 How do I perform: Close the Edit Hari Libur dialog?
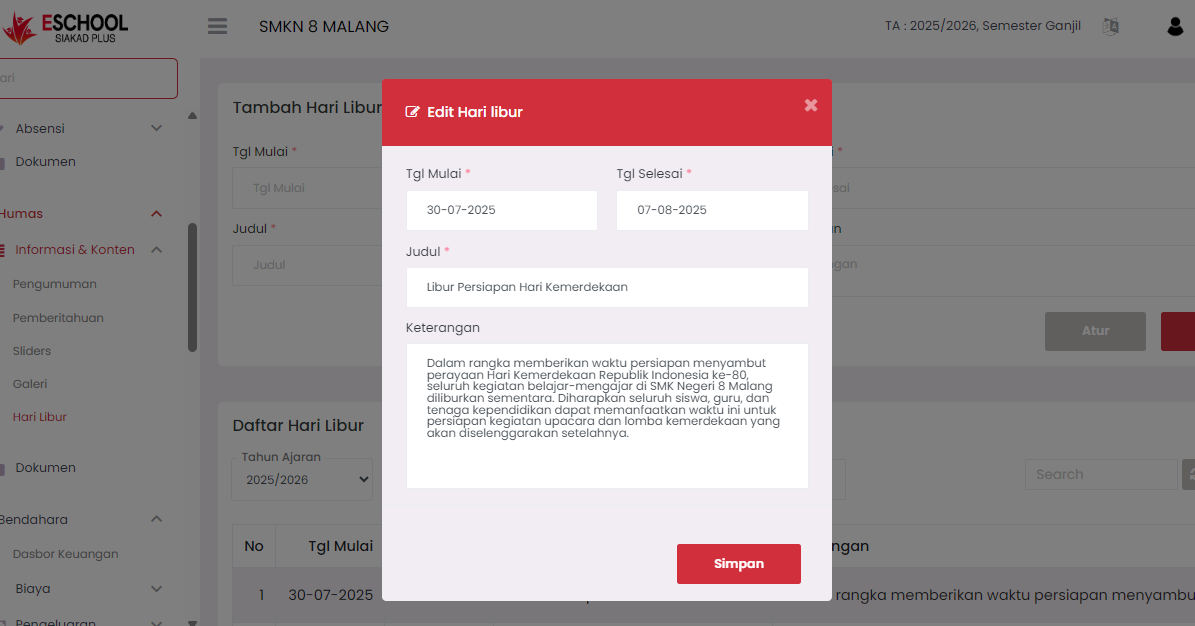(811, 105)
